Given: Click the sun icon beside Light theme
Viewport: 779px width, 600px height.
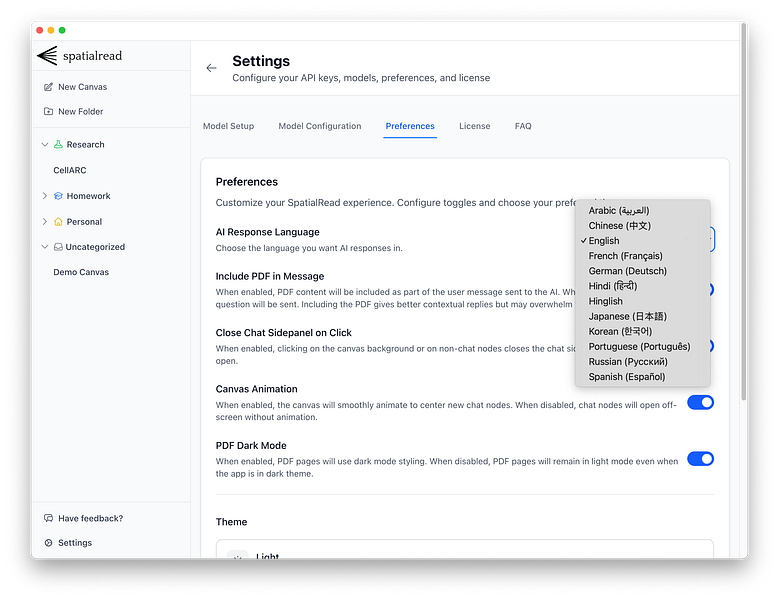Looking at the screenshot, I should pyautogui.click(x=237, y=555).
